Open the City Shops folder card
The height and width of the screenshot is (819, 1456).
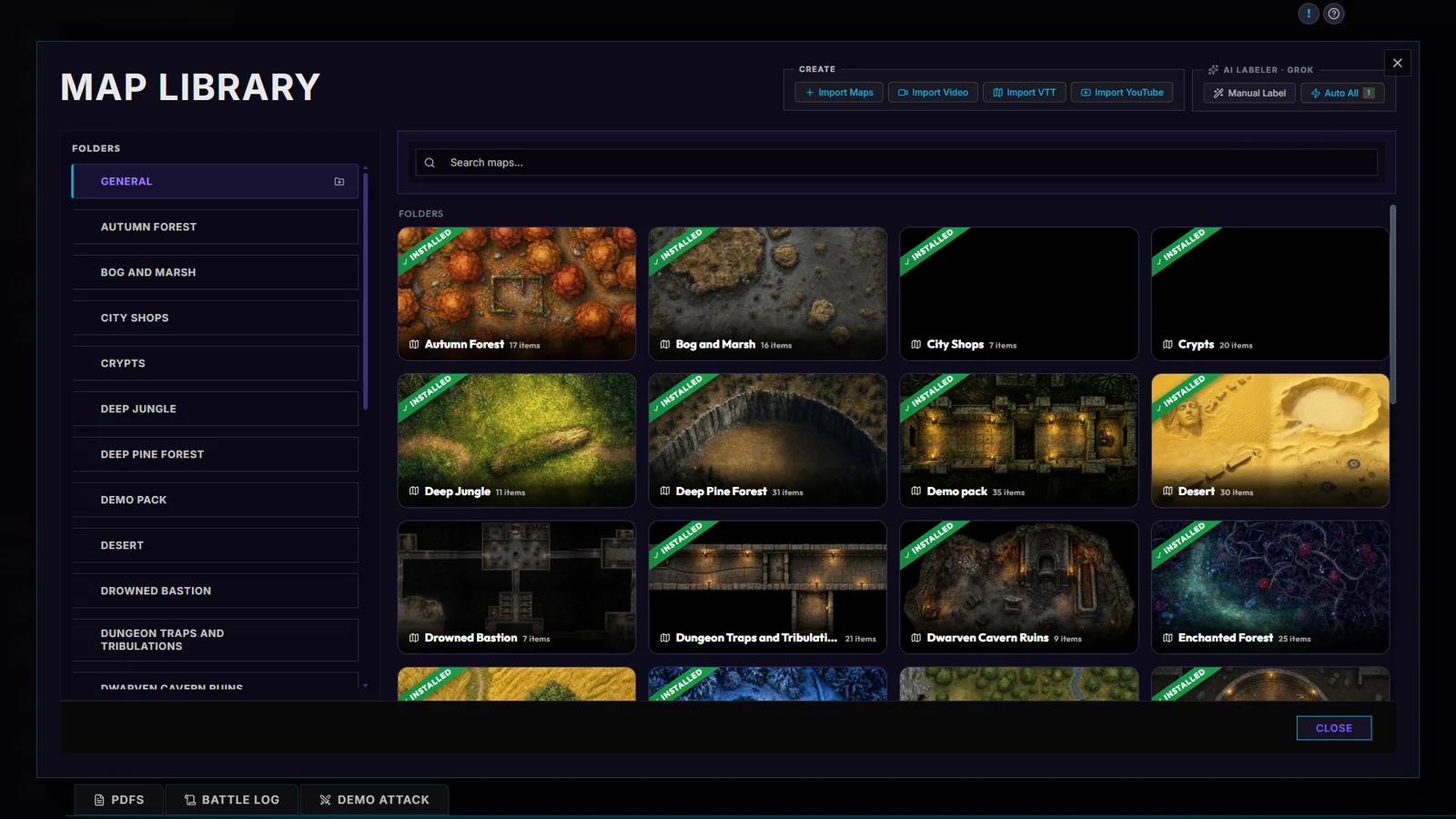pos(1019,293)
